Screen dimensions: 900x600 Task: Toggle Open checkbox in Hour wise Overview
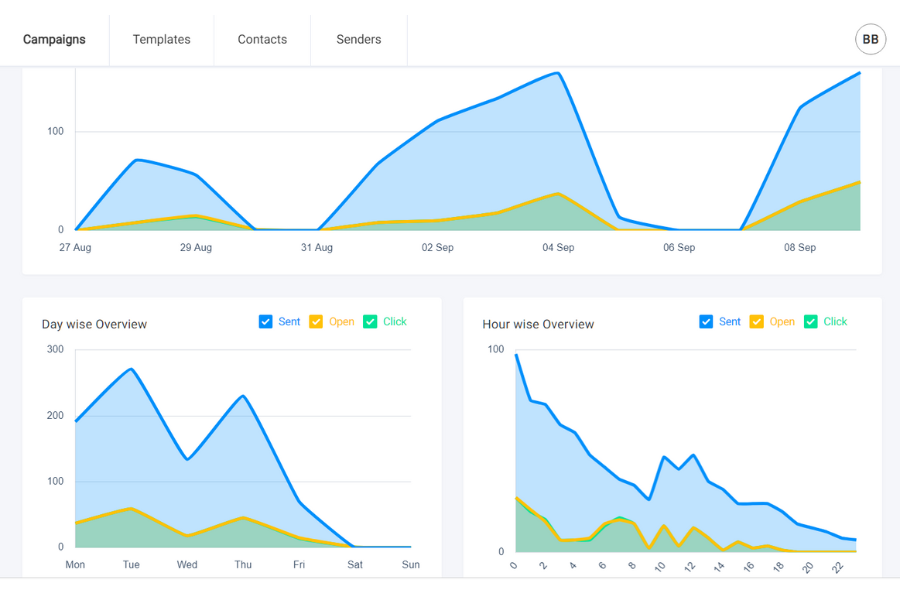(x=757, y=322)
